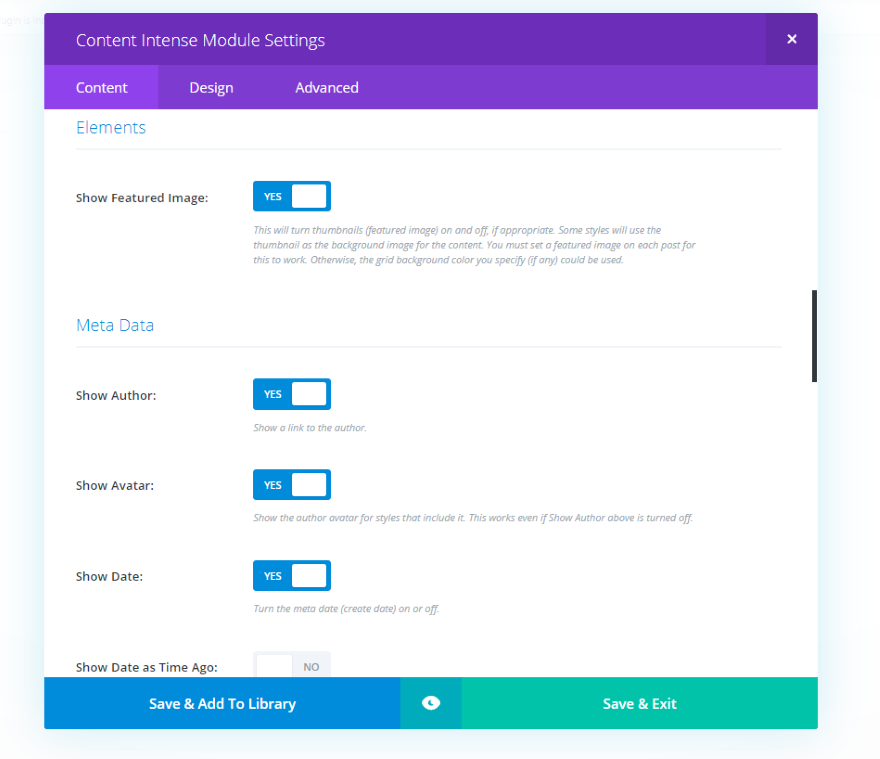Click the Show Author label
The height and width of the screenshot is (759, 880).
116,396
